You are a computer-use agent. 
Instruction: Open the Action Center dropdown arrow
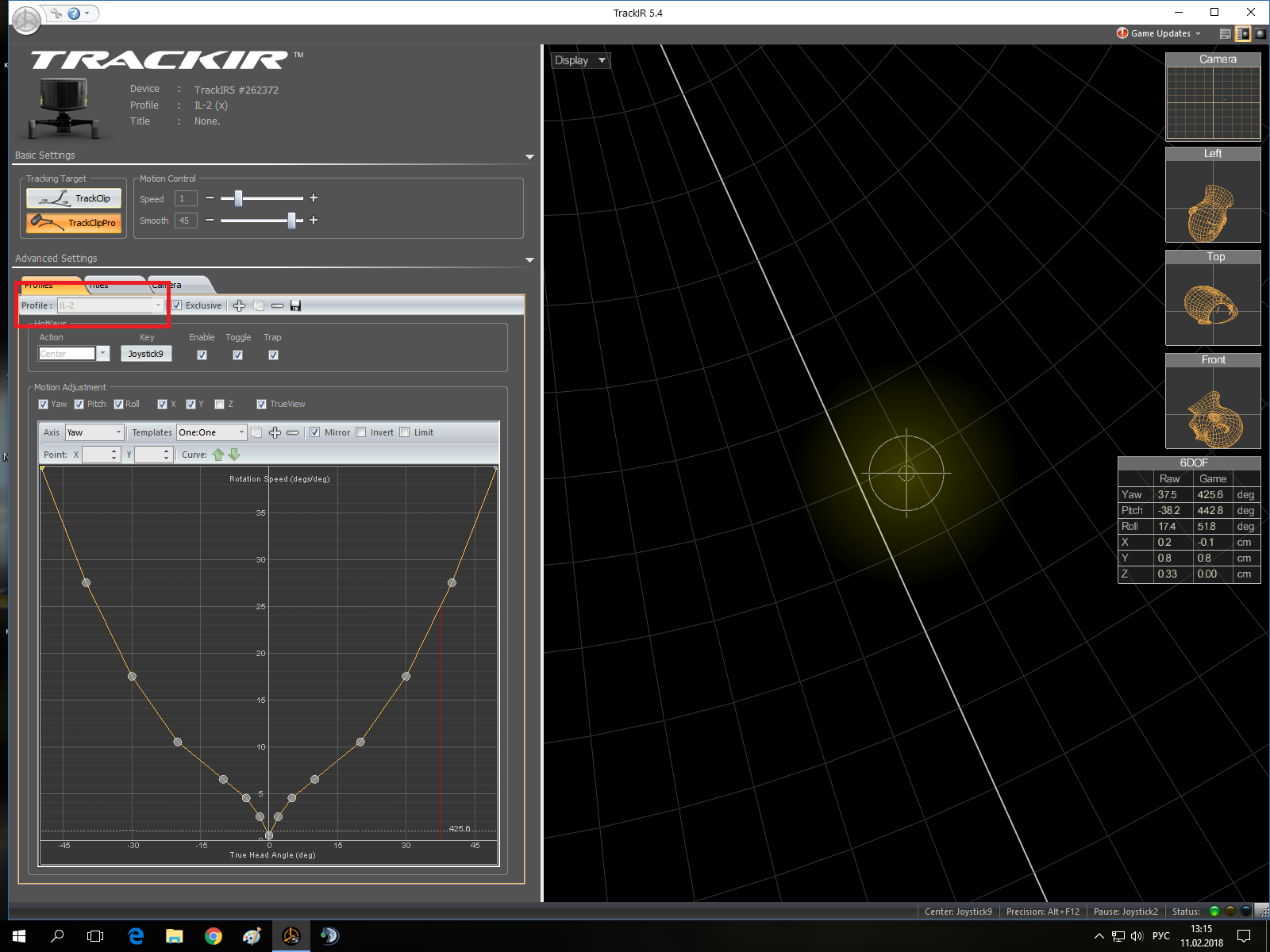tap(103, 354)
